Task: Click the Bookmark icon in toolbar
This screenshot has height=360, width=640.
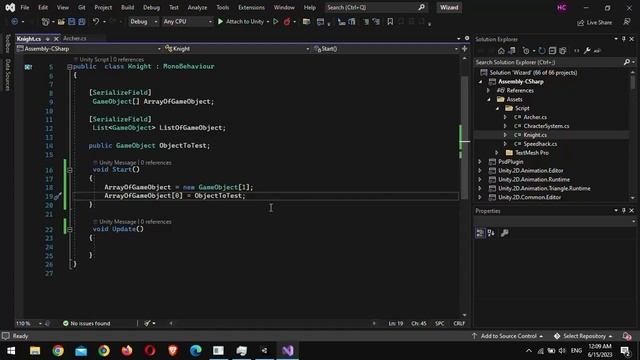Action: point(390,22)
